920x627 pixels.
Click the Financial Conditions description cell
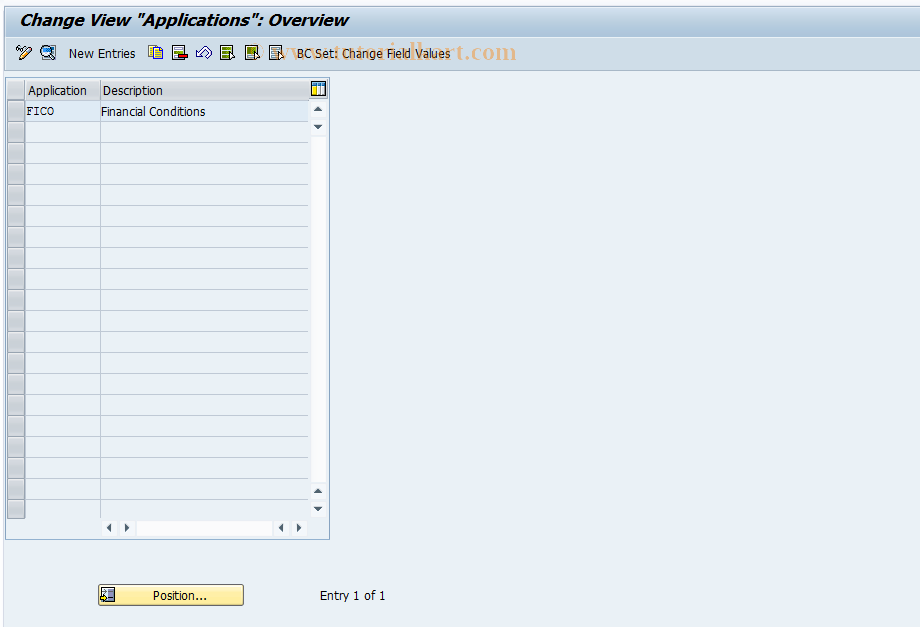[x=205, y=111]
